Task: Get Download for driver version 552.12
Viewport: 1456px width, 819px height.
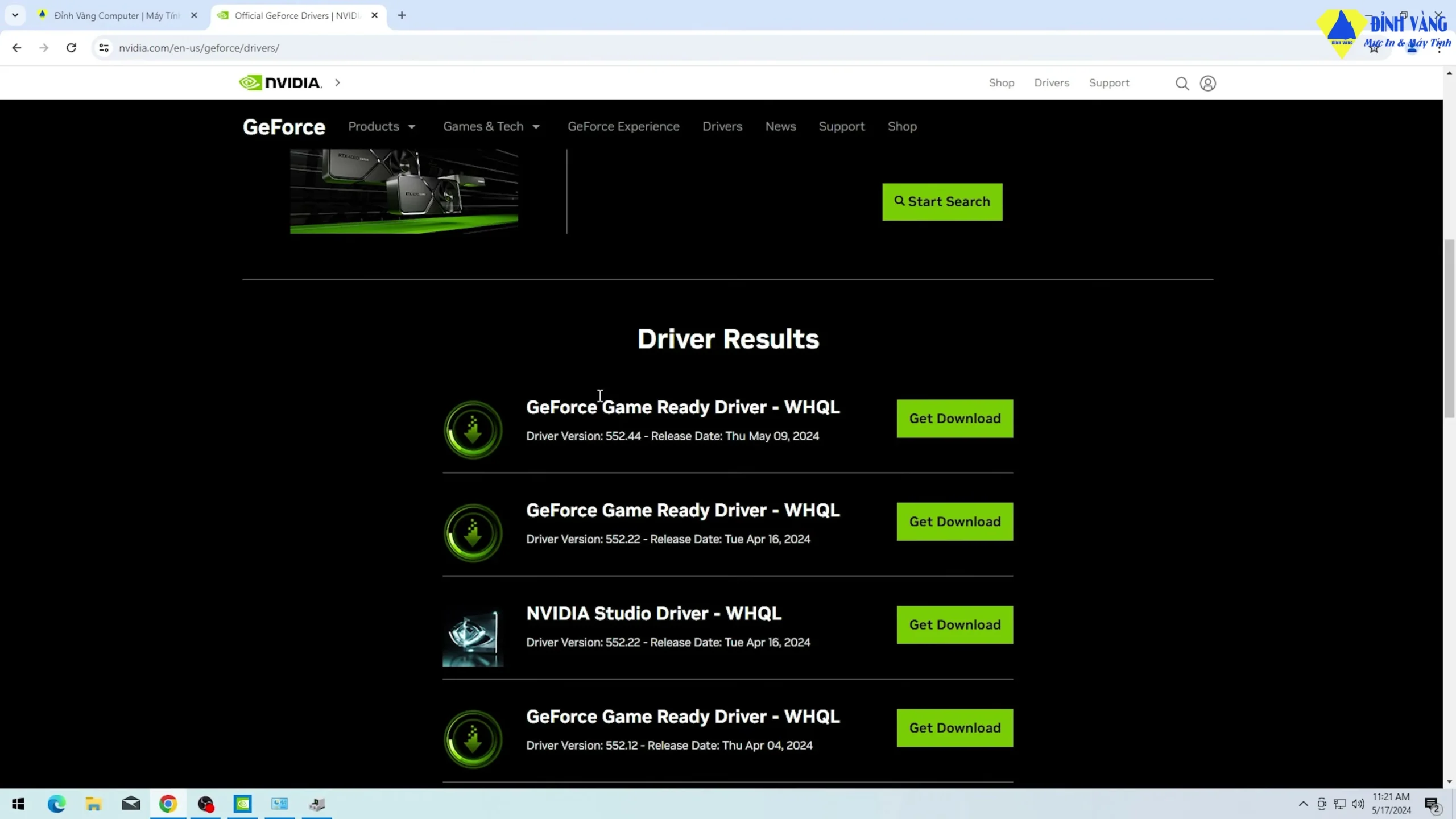Action: pyautogui.click(x=955, y=728)
